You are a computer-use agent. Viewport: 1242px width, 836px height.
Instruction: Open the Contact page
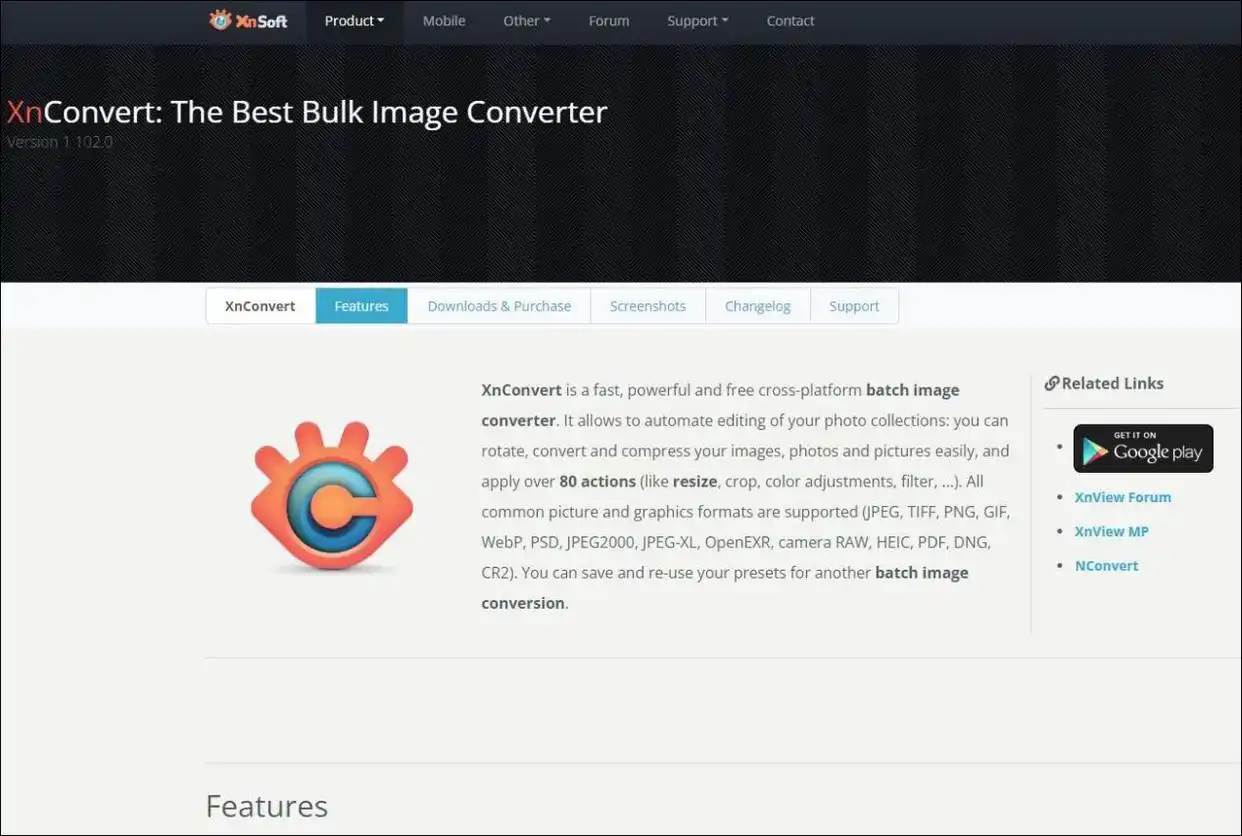(x=790, y=21)
